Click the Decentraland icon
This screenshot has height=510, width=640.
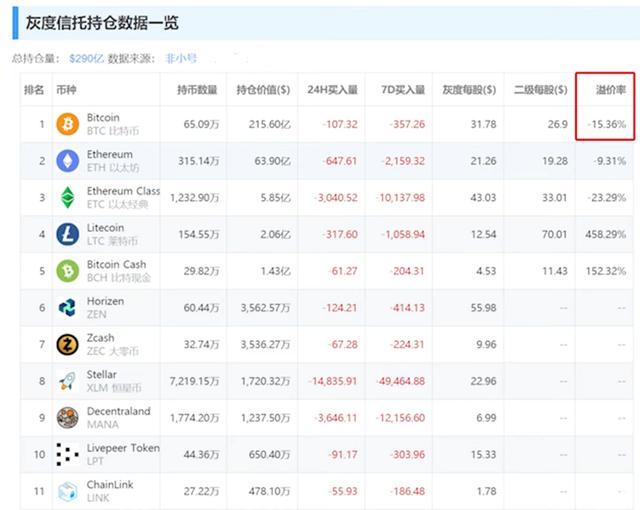point(67,418)
